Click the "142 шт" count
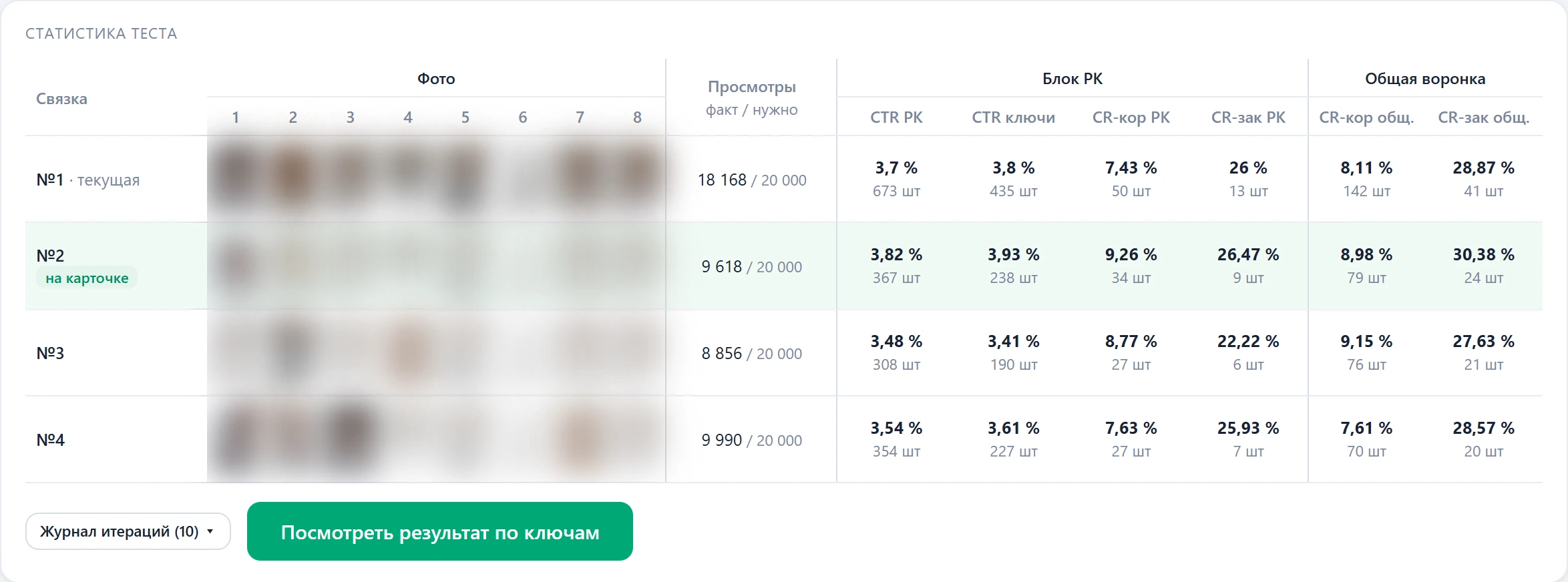This screenshot has width=1568, height=582. 1366,191
